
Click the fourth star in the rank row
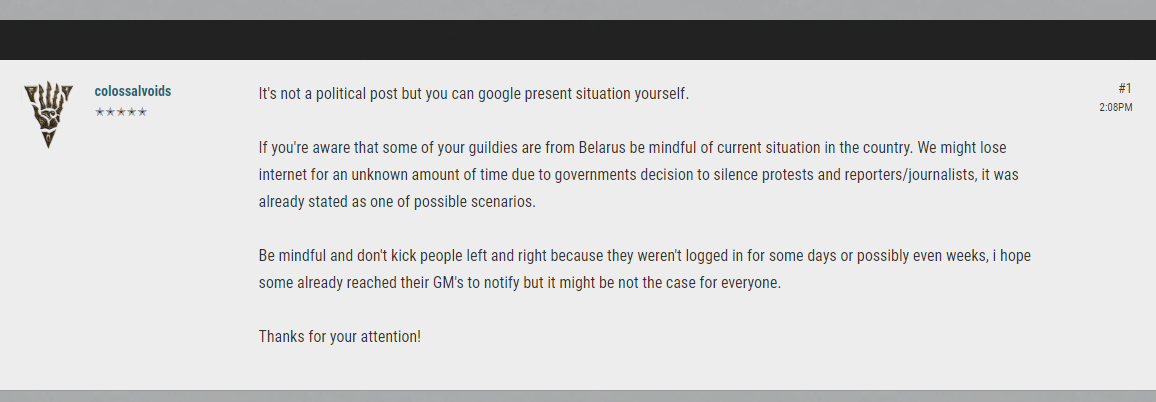point(132,112)
